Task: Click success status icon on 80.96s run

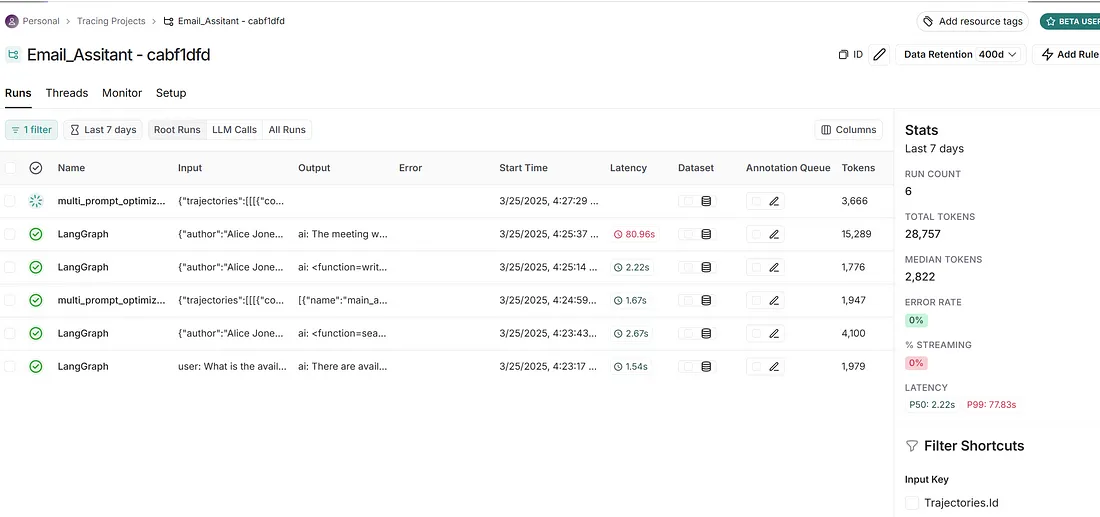Action: point(36,234)
